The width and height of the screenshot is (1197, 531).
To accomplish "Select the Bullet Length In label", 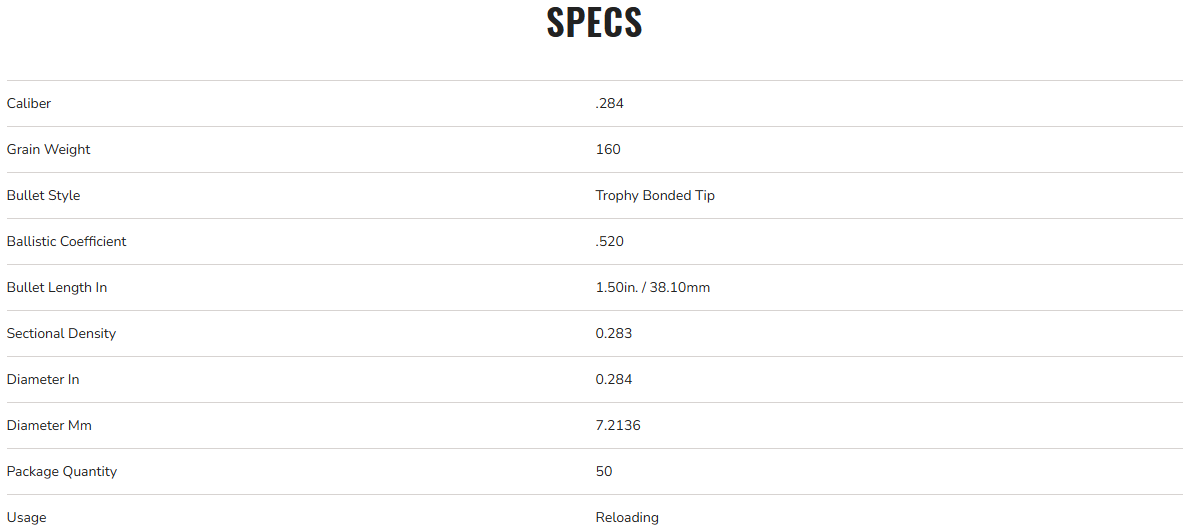I will coord(57,288).
